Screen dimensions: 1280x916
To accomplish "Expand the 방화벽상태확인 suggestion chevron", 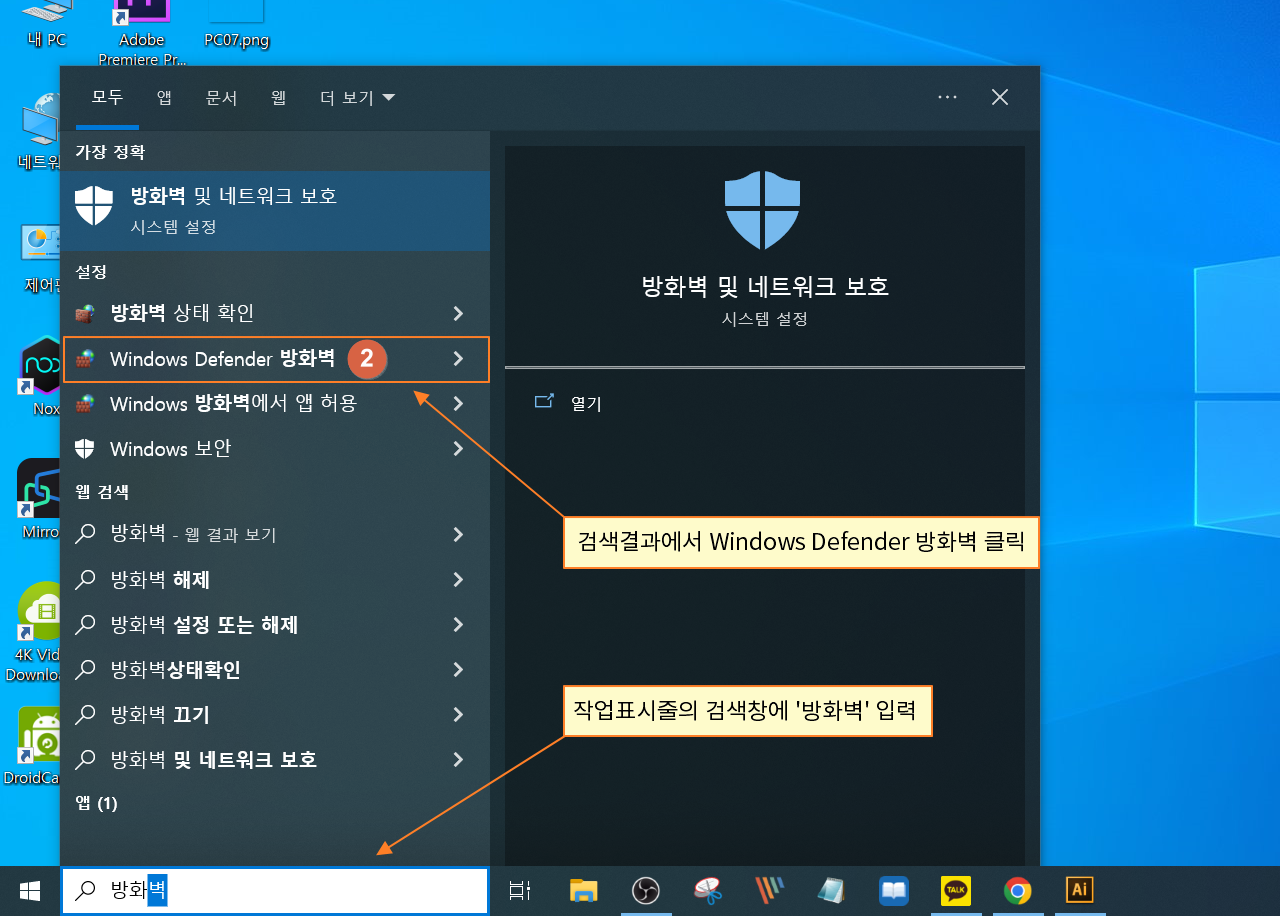I will click(458, 670).
